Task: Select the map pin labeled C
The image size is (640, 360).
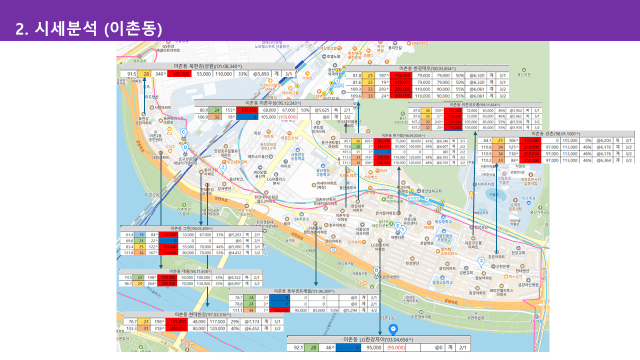Action: tap(184, 132)
